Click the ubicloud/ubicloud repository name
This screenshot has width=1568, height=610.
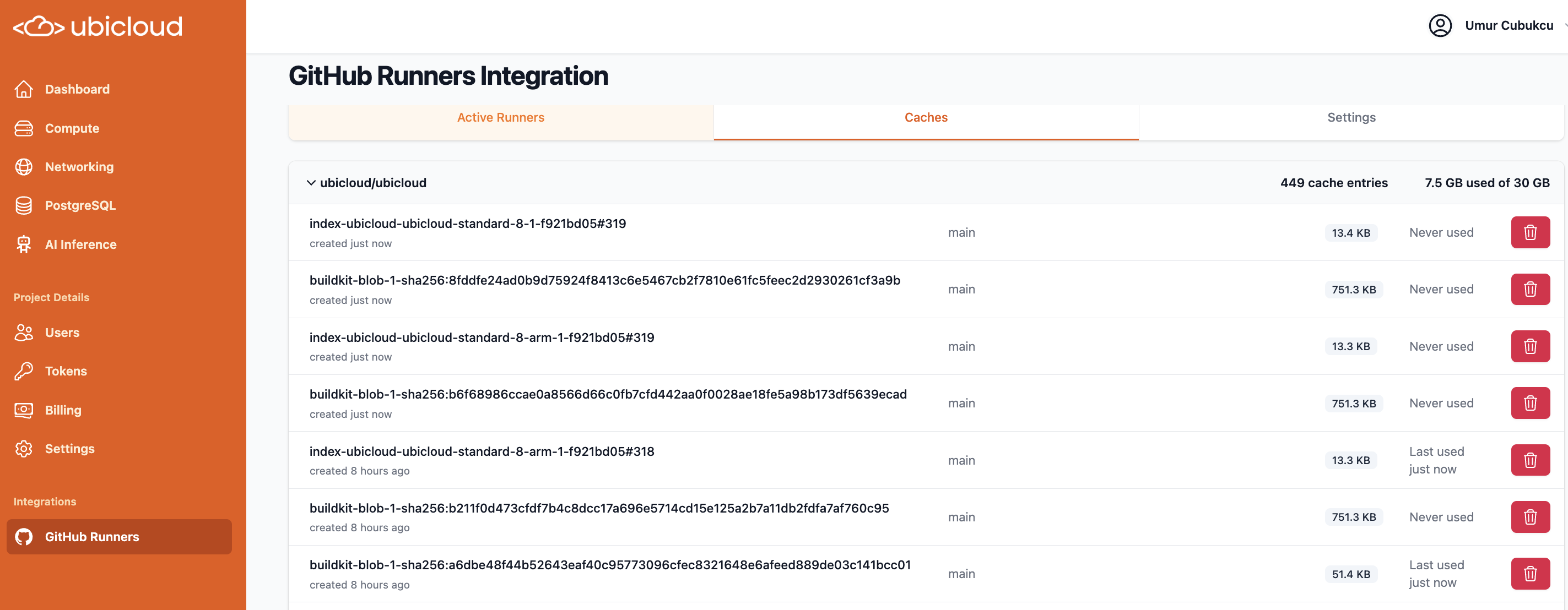pyautogui.click(x=373, y=182)
